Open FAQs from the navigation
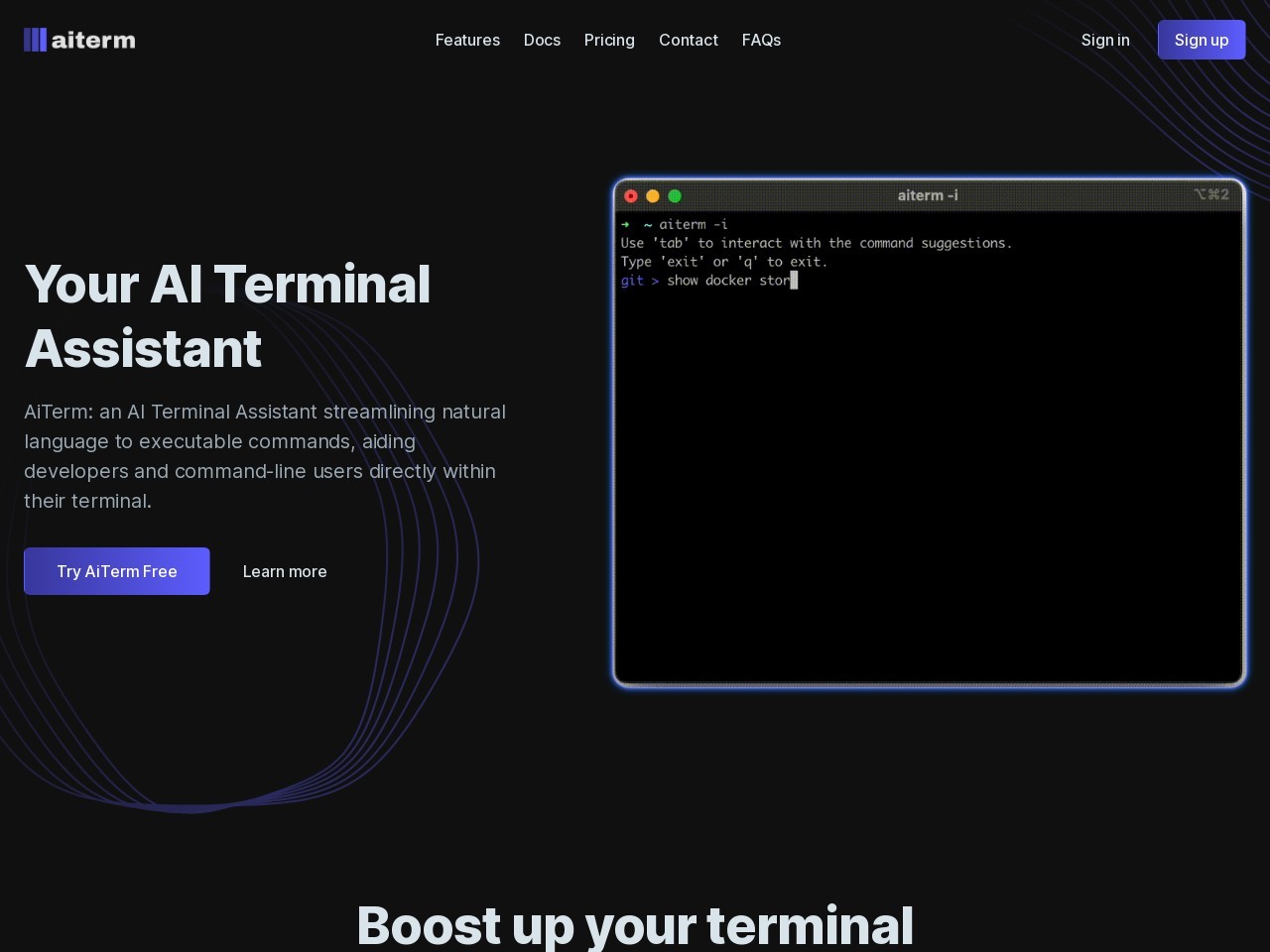Screen dimensions: 1270x952 click(761, 40)
